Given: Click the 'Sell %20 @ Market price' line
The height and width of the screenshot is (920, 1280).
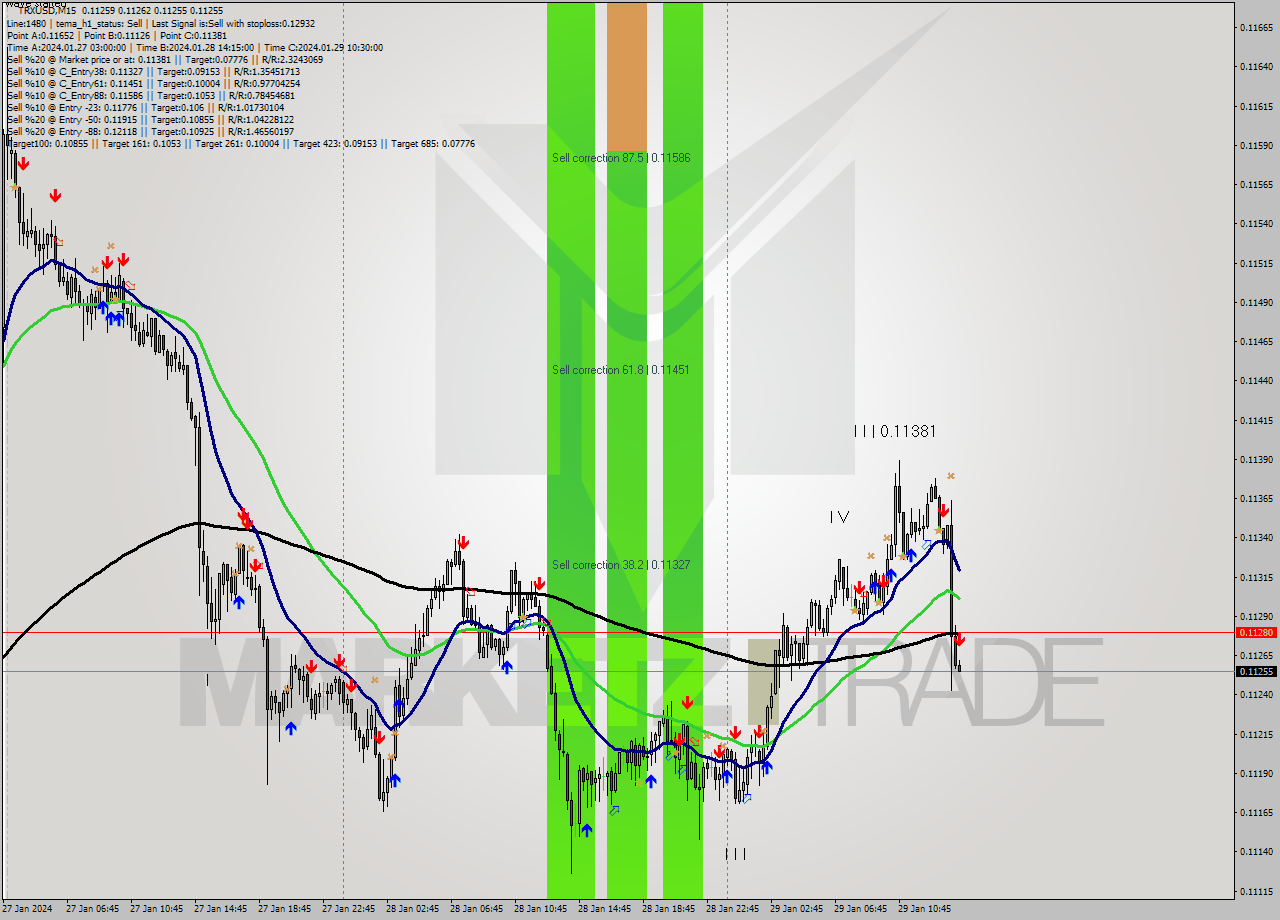Looking at the screenshot, I should (x=164, y=59).
